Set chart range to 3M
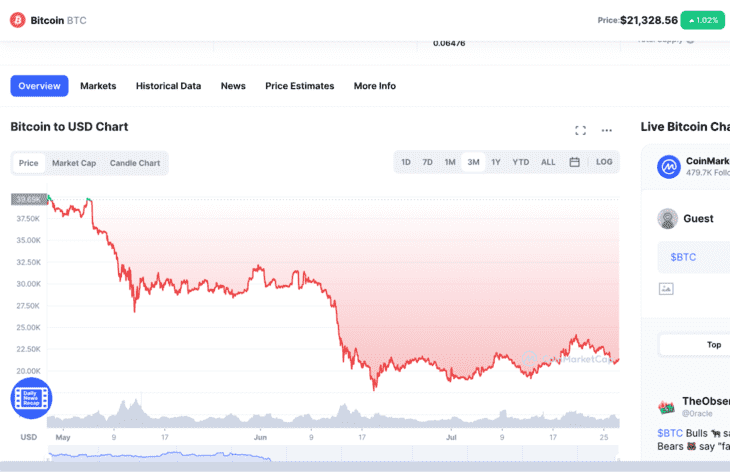 pyautogui.click(x=473, y=162)
